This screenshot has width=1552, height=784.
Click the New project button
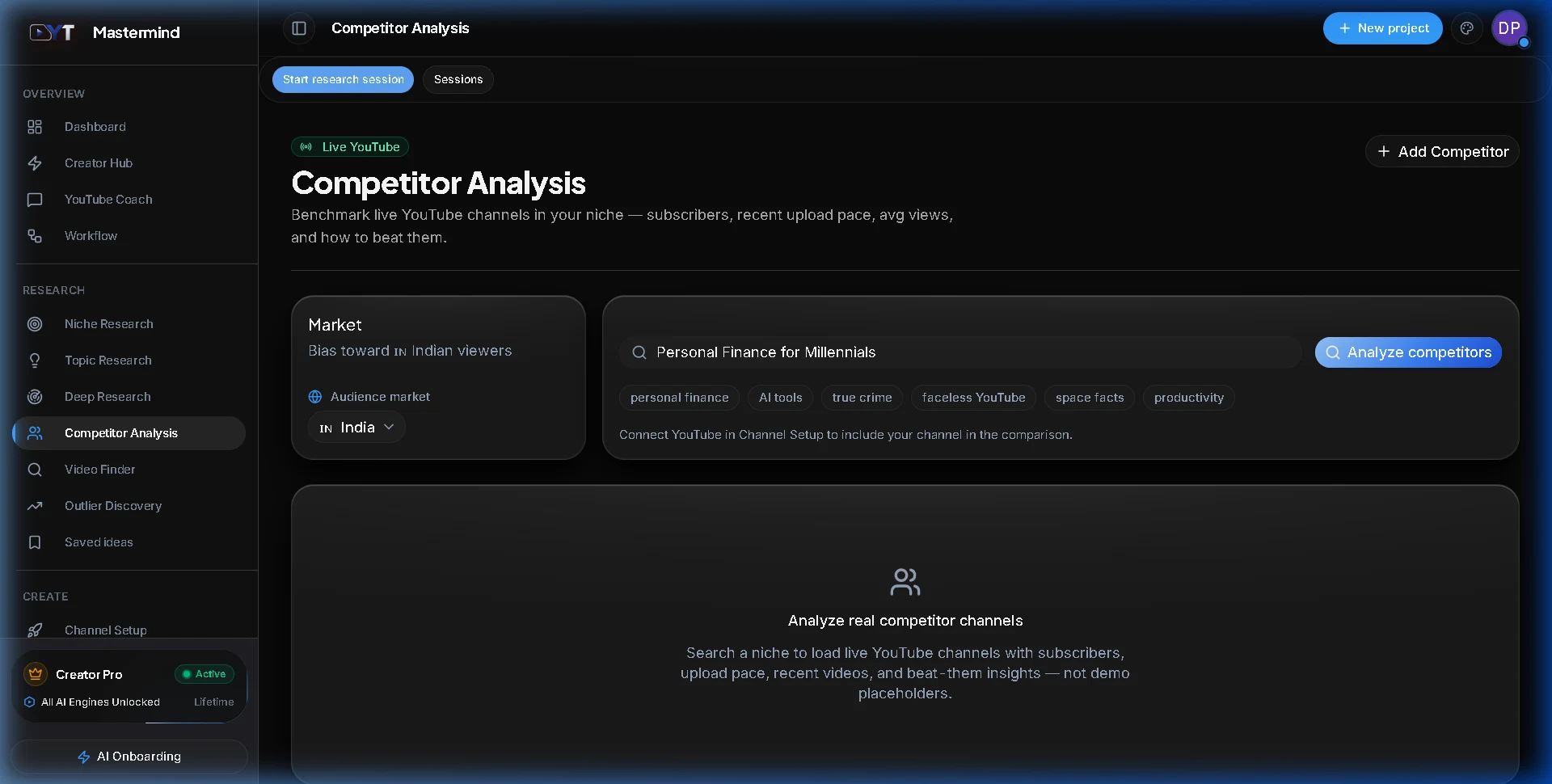(1383, 28)
